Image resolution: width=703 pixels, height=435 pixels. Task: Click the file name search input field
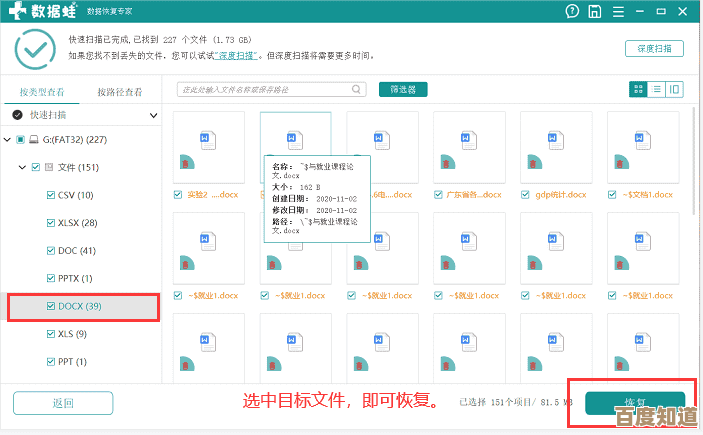265,90
